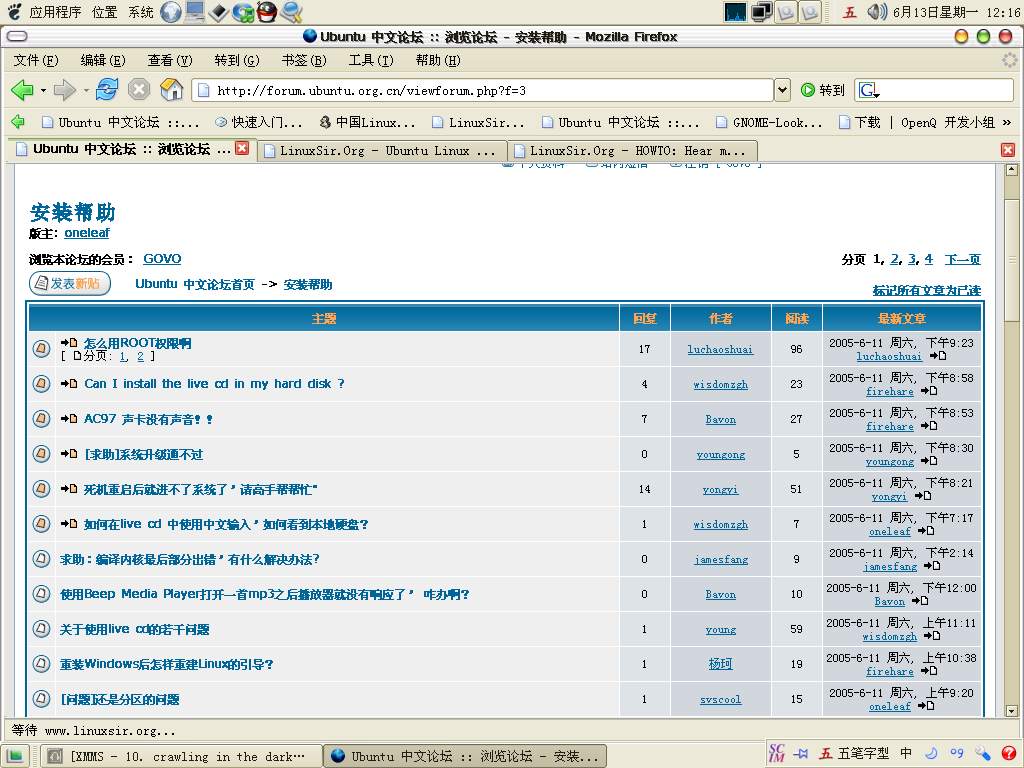Viewport: 1024px width, 768px height.
Task: Switch to XMMS window in taskbar
Action: point(182,756)
